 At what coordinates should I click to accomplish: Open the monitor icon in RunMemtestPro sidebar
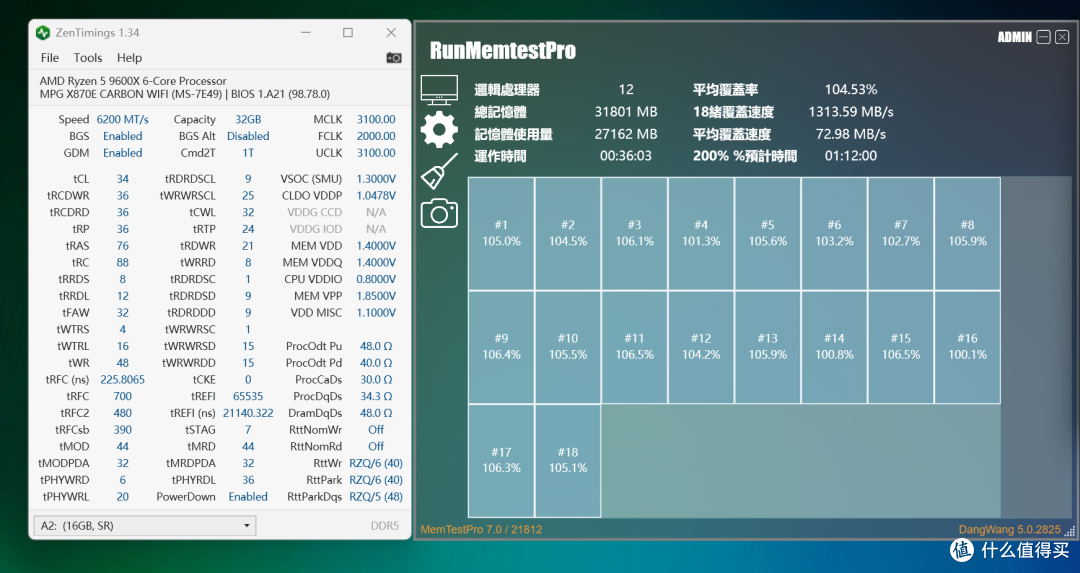[439, 90]
